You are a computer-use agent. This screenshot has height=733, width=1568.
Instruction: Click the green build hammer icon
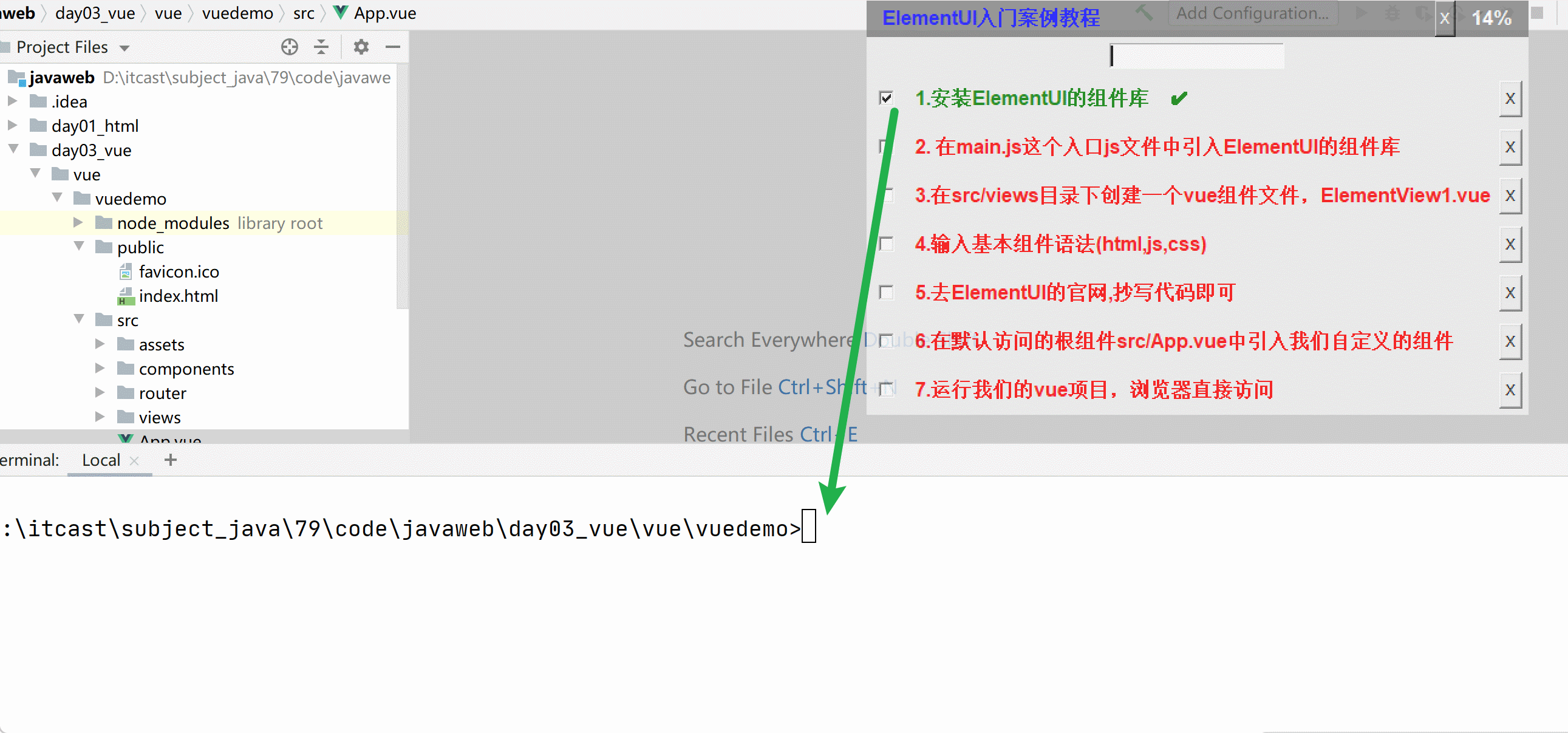(x=1144, y=12)
